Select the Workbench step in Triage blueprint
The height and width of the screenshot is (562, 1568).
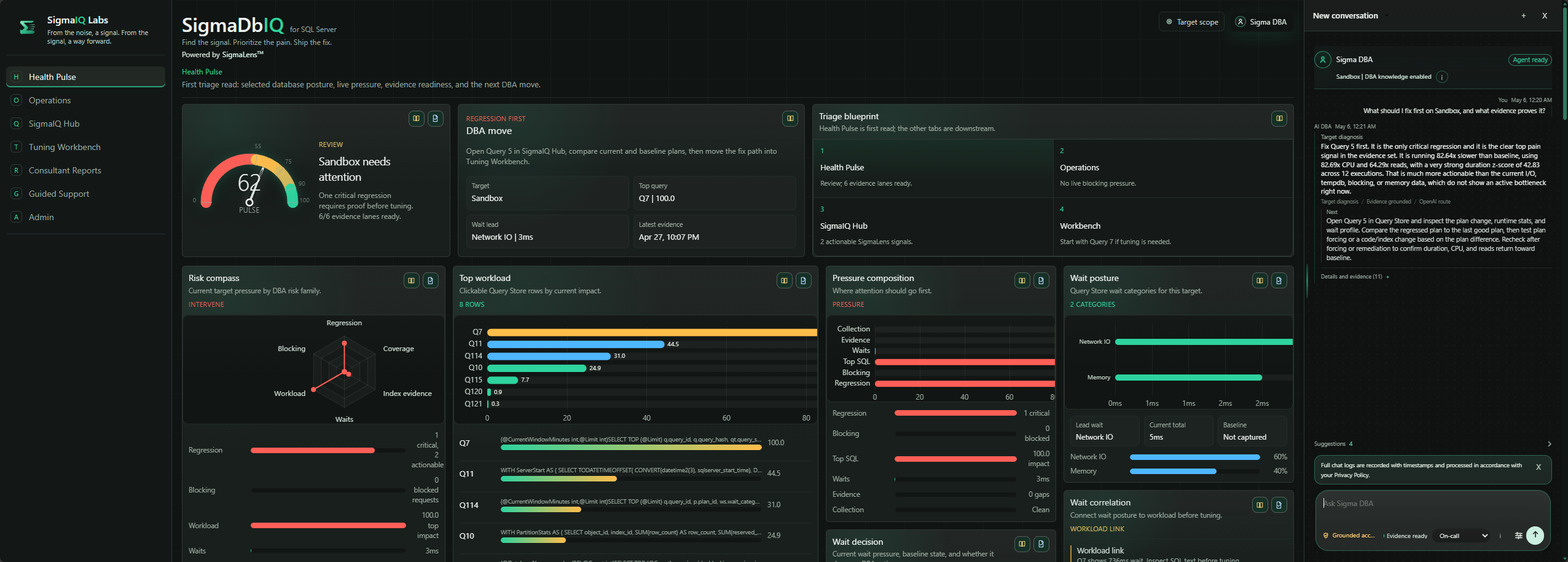1173,226
